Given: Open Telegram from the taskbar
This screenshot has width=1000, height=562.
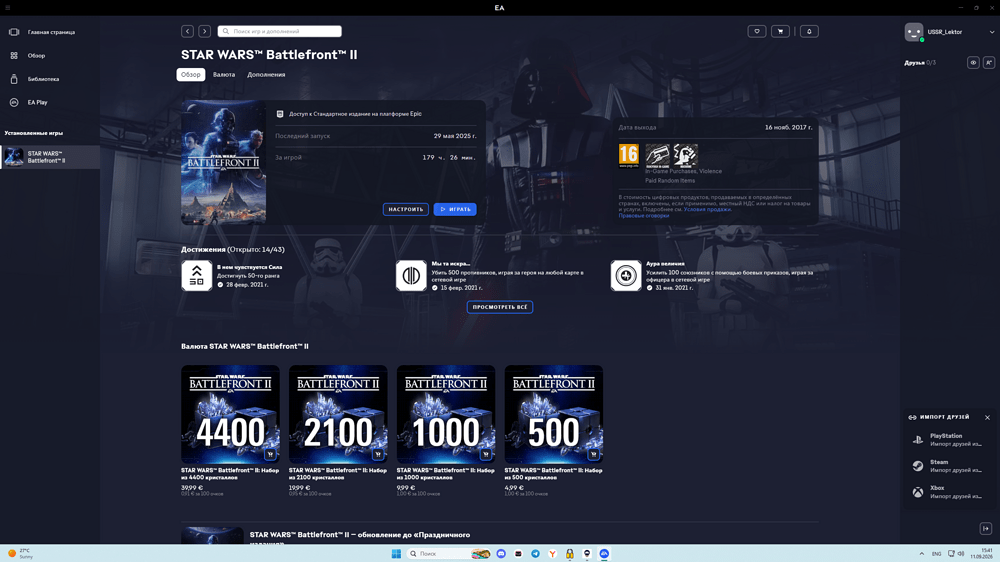Looking at the screenshot, I should coord(535,553).
